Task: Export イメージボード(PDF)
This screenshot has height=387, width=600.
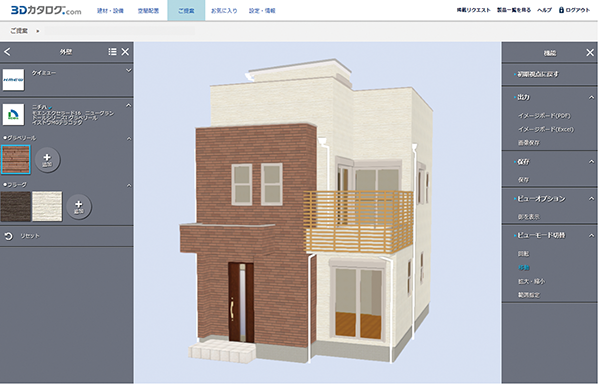Action: click(544, 115)
